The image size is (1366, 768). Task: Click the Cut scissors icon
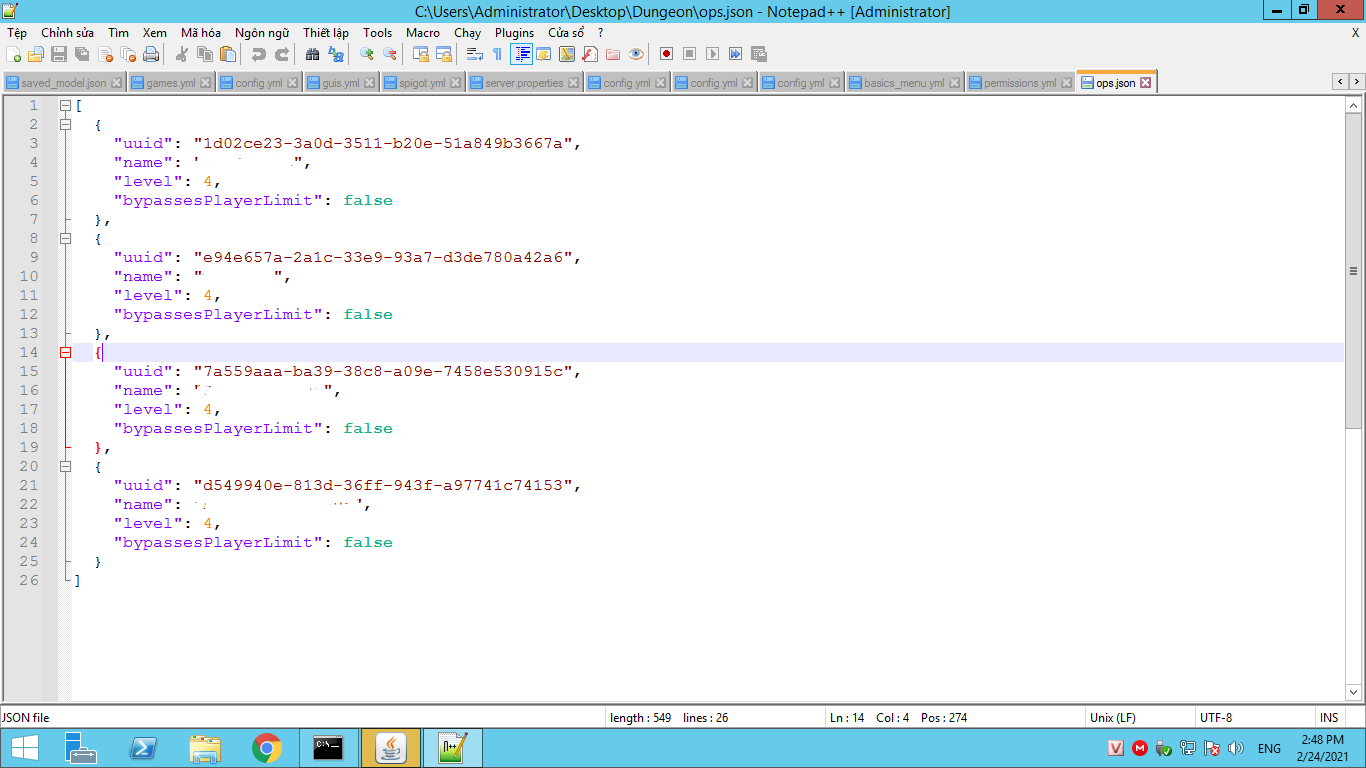[182, 54]
